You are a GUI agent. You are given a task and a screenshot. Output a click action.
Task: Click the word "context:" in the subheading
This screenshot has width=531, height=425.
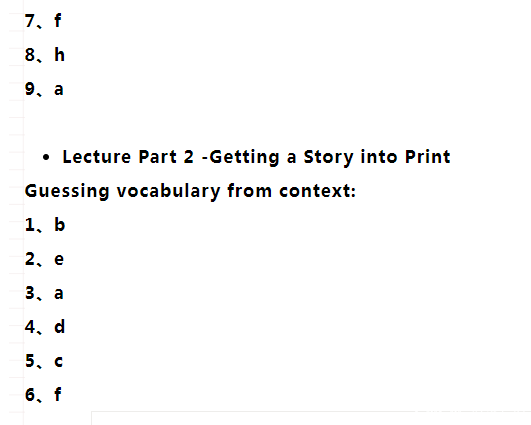[x=317, y=191]
